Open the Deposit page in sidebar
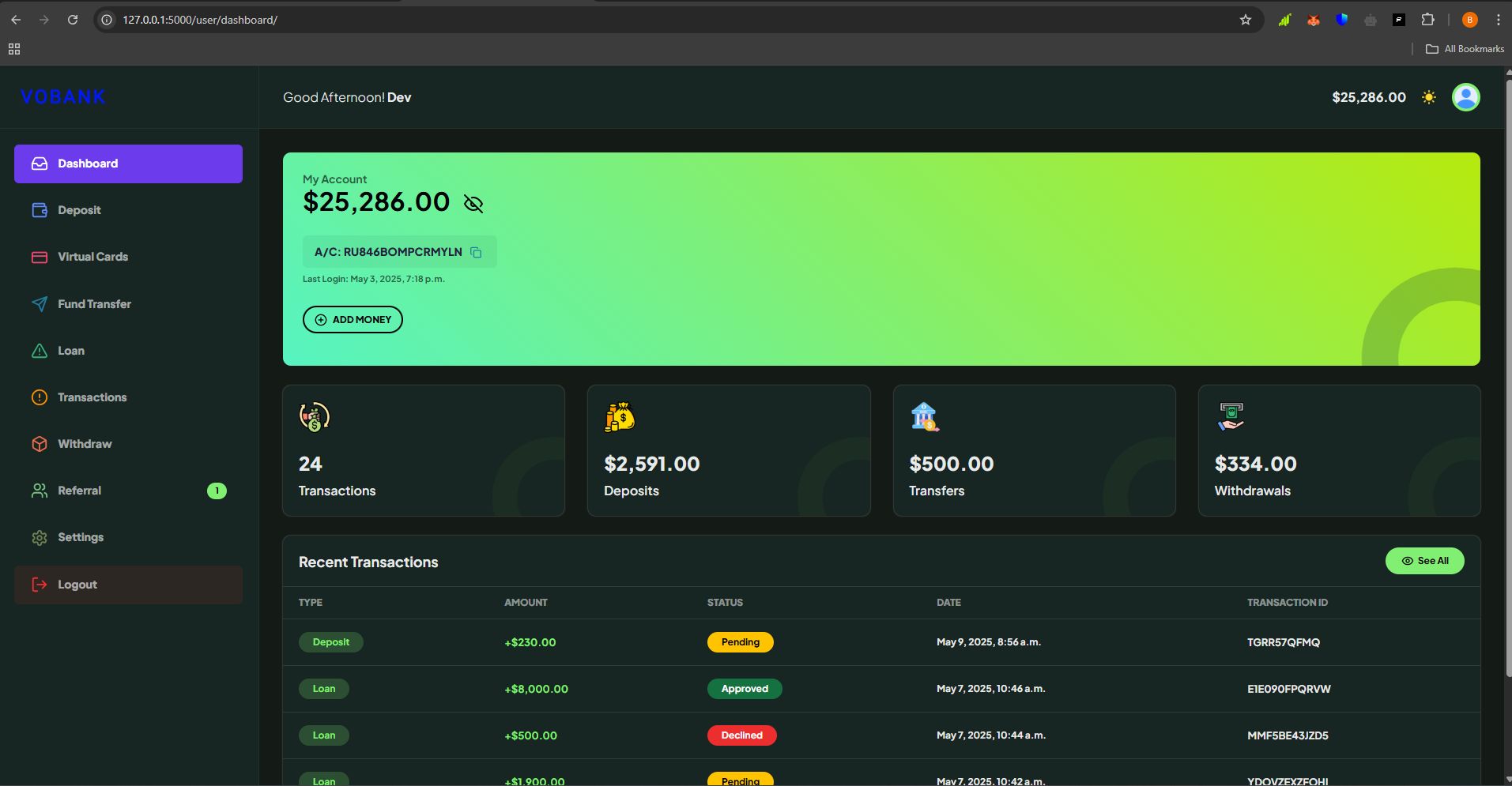This screenshot has height=786, width=1512. 128,210
